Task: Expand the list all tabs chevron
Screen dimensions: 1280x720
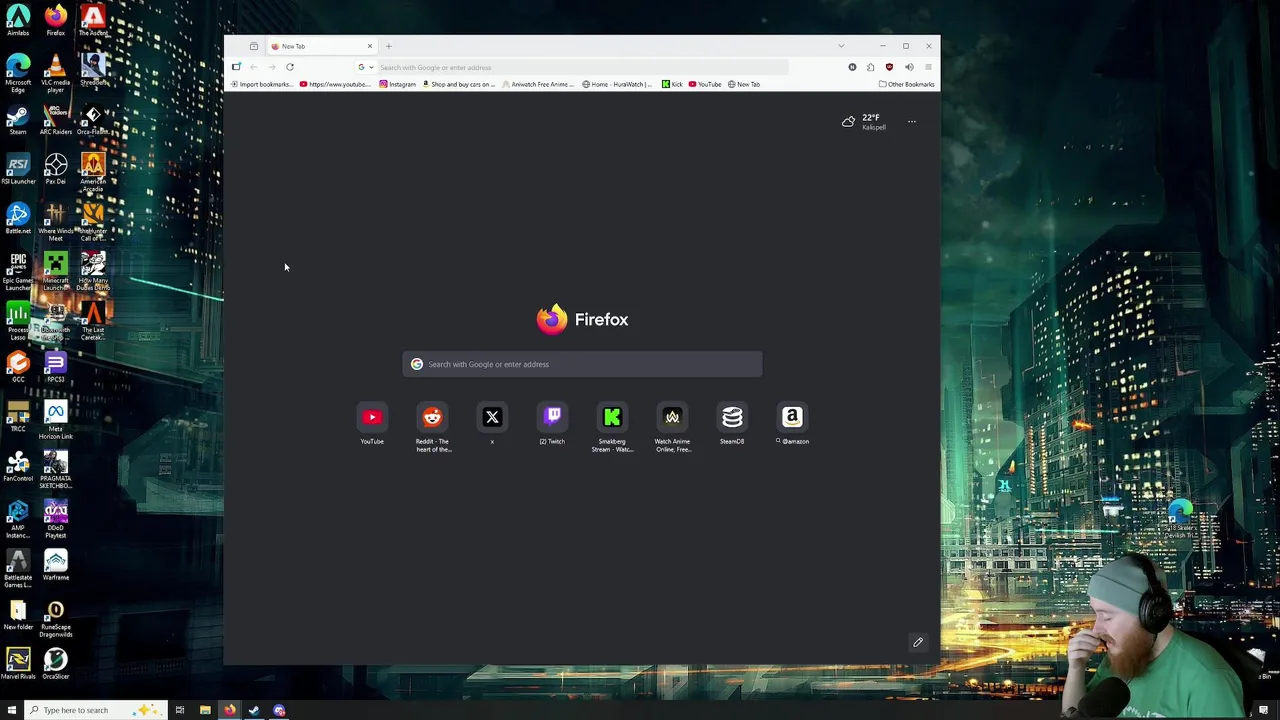Action: click(841, 46)
